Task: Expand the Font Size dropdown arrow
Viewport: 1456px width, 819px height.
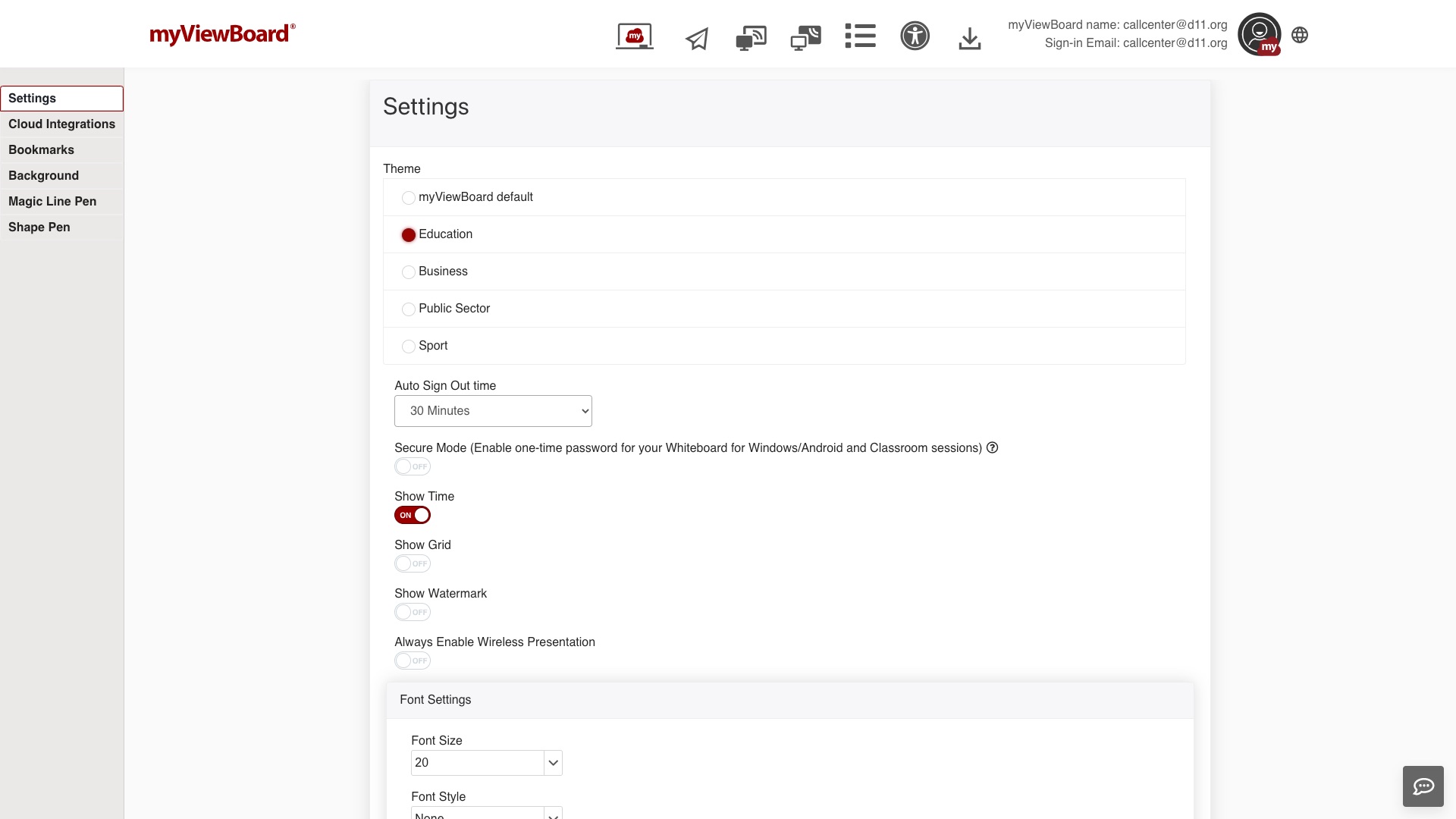Action: click(x=554, y=763)
